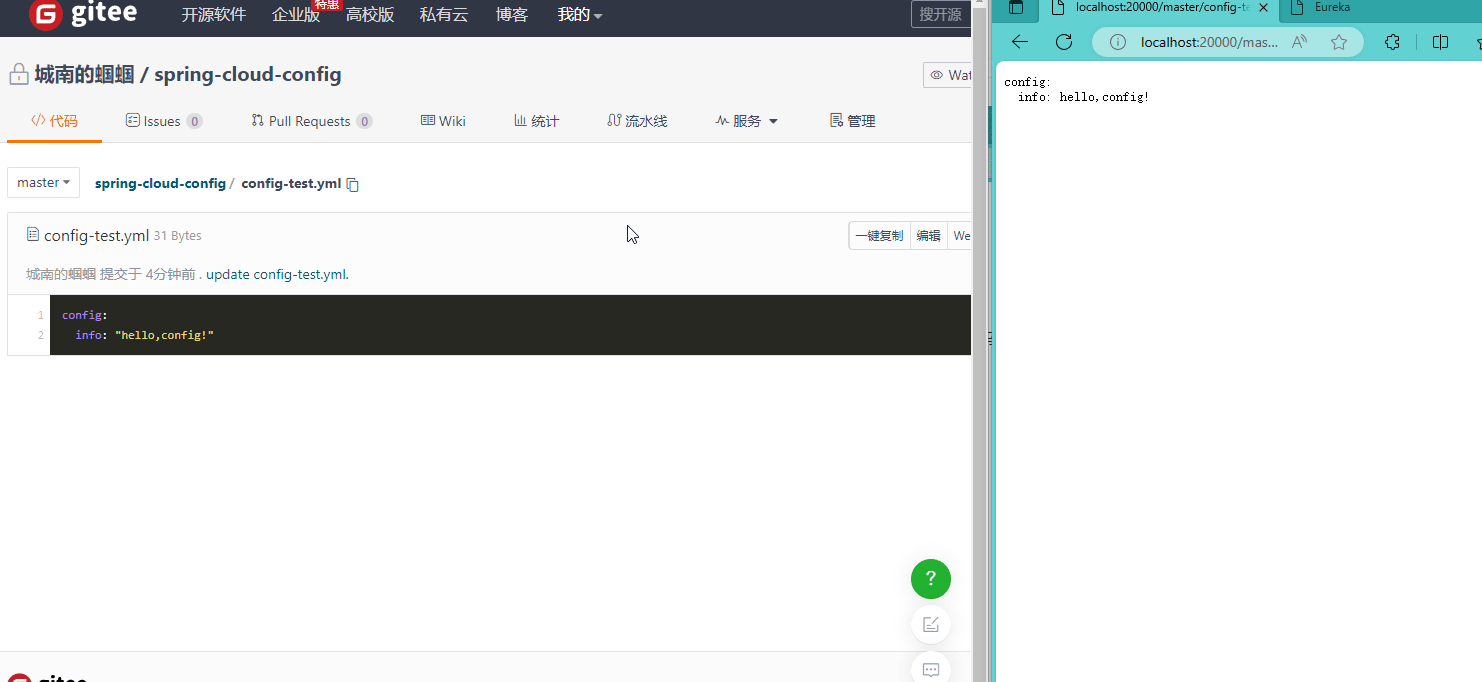This screenshot has width=1482, height=682.
Task: Switch to the Issues tab
Action: click(164, 121)
